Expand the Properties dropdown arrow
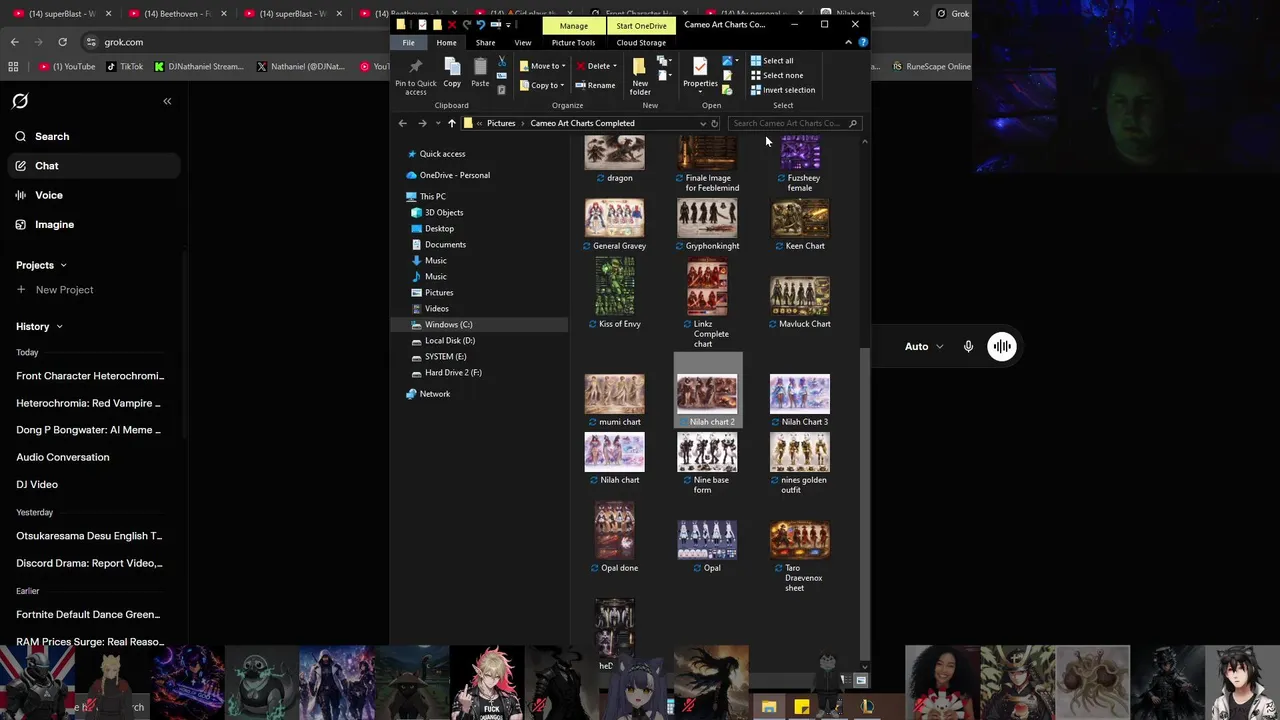The image size is (1280, 720). coord(700,91)
